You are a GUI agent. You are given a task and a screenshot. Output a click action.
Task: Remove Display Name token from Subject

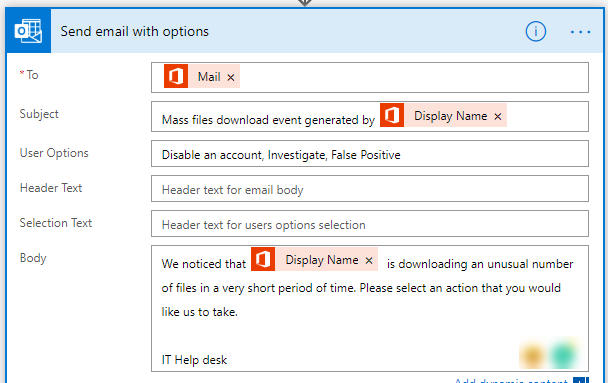point(498,116)
